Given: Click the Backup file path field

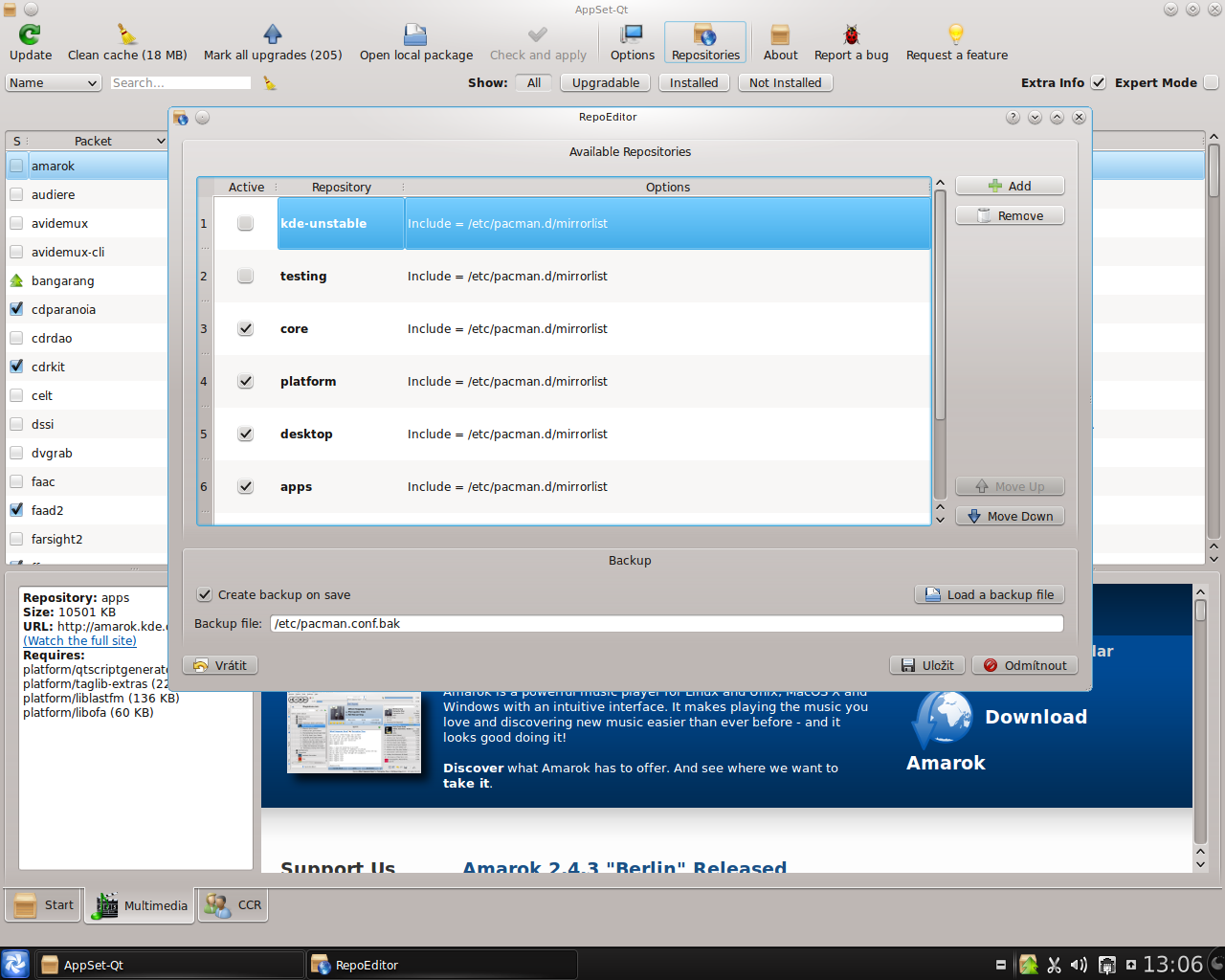Looking at the screenshot, I should [x=666, y=623].
